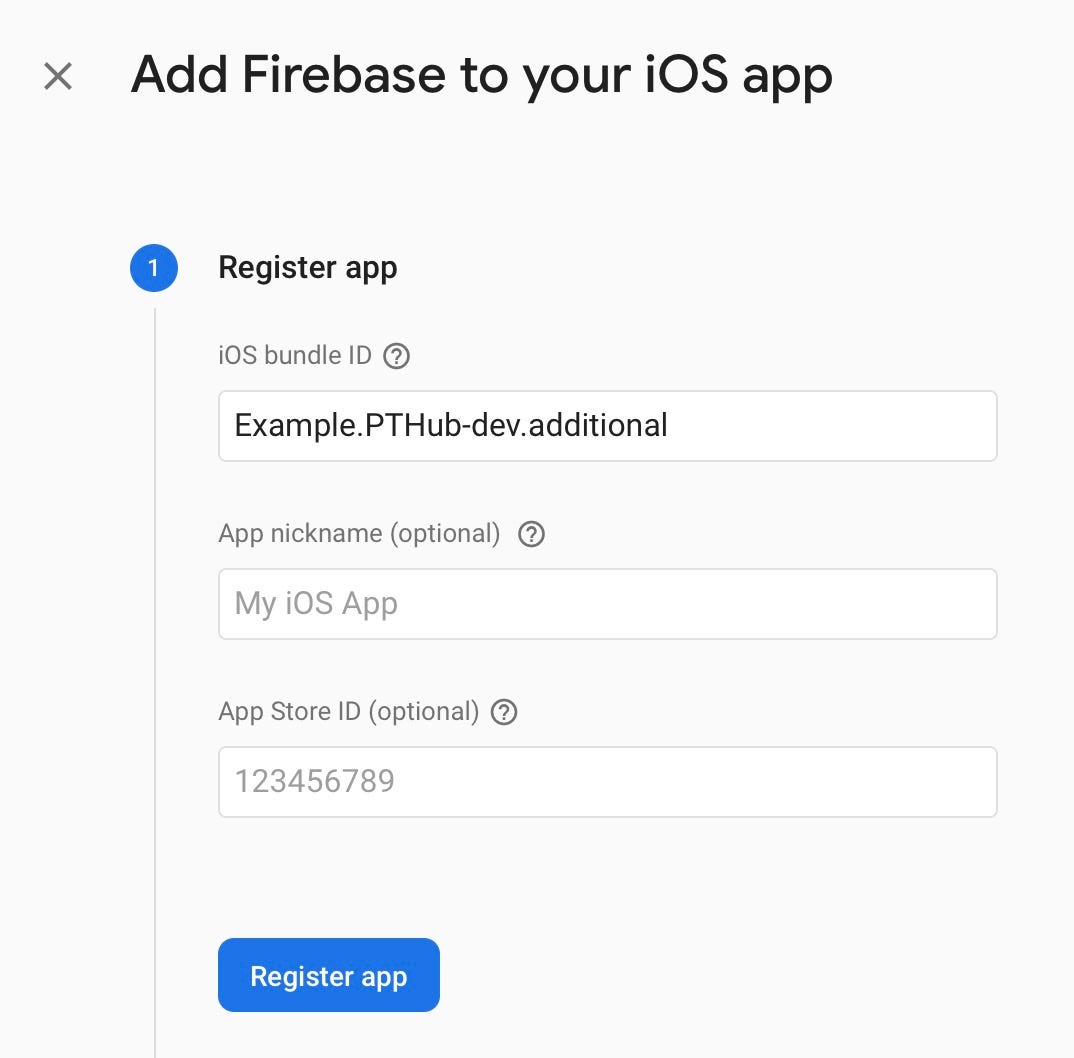
Task: Click the Add Firebase to your iOS app title
Action: point(483,75)
